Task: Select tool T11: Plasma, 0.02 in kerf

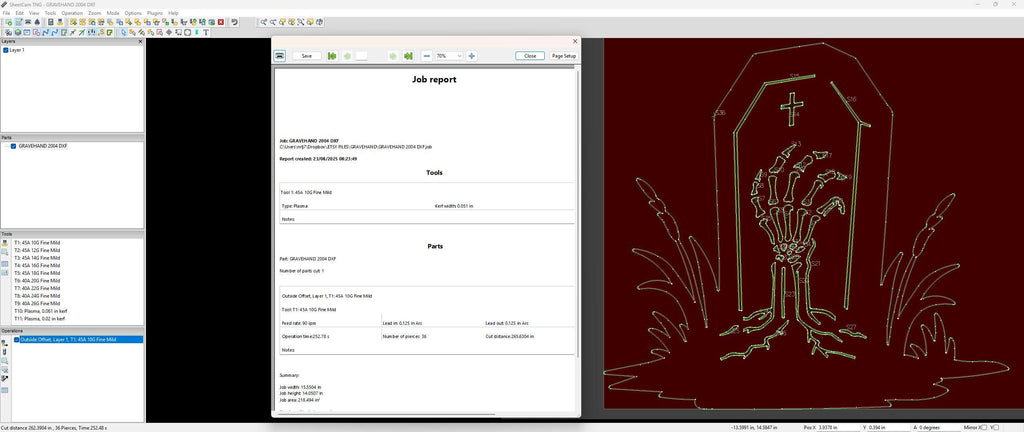Action: click(x=39, y=319)
